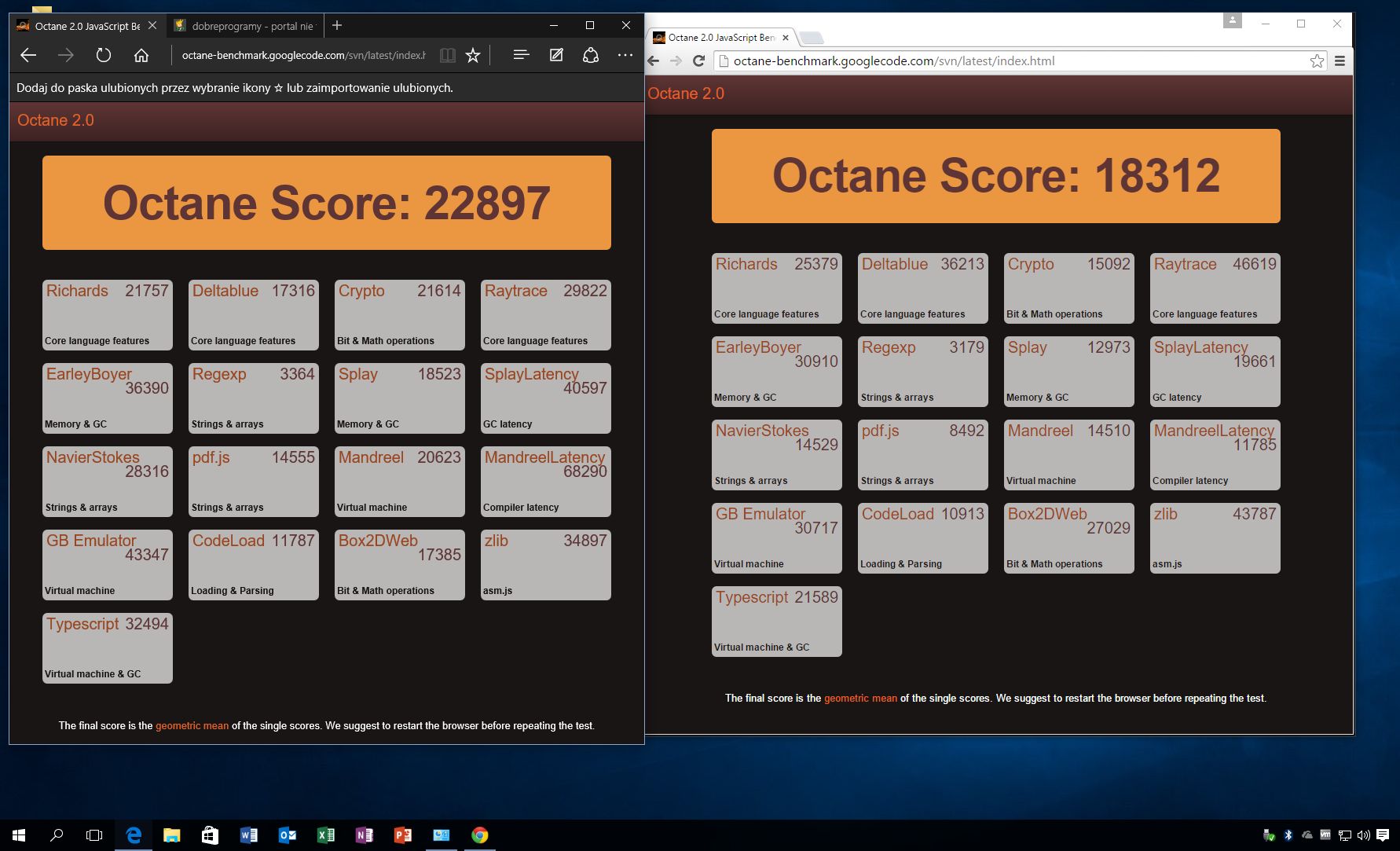Image resolution: width=1400 pixels, height=851 pixels.
Task: Open the Edge More actions menu
Action: pyautogui.click(x=625, y=55)
